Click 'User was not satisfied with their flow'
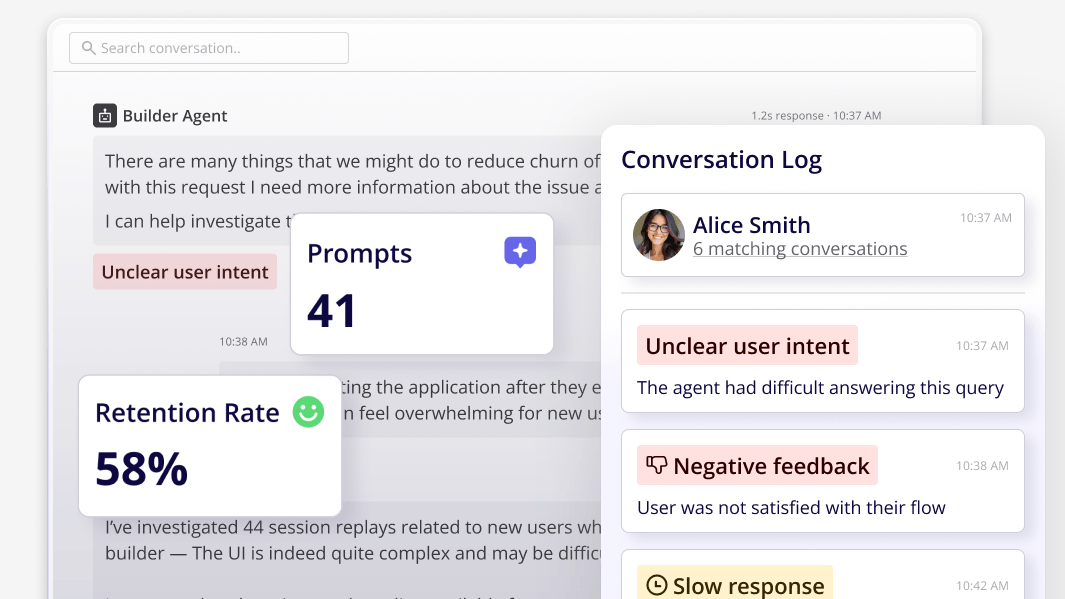 pos(791,508)
